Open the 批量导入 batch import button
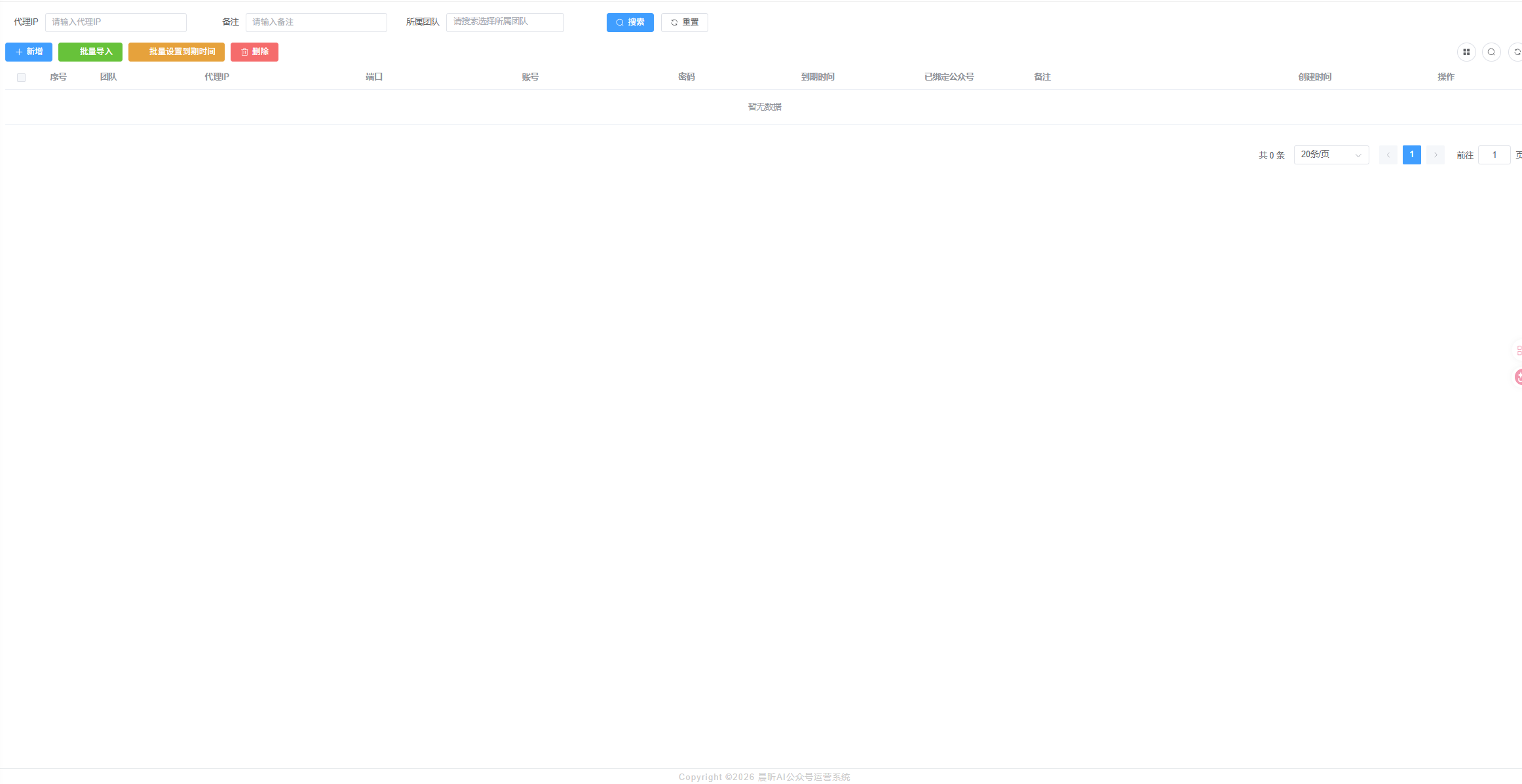Viewport: 1522px width, 784px height. (x=90, y=52)
